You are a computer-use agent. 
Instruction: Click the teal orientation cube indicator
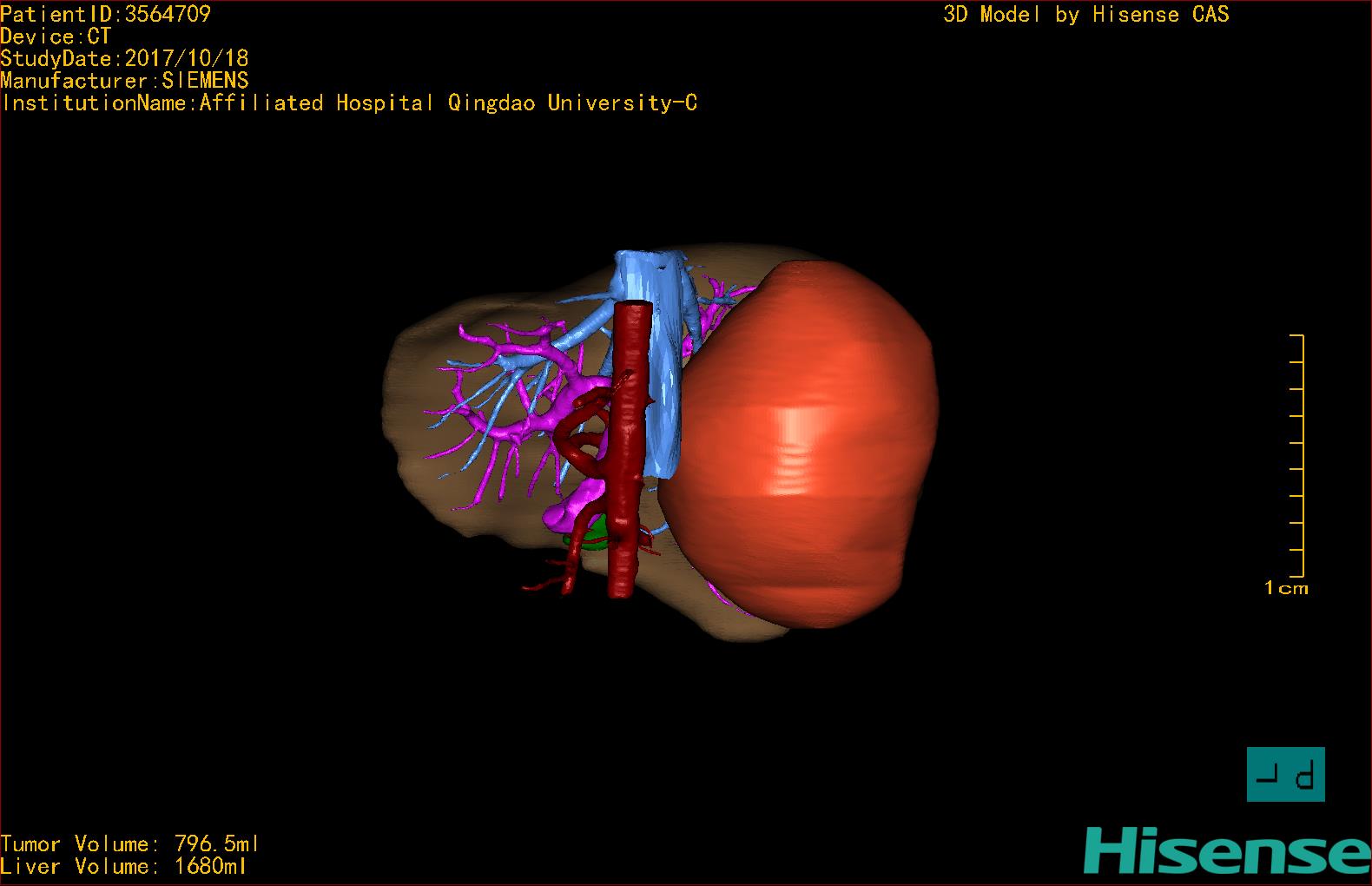(x=1285, y=774)
